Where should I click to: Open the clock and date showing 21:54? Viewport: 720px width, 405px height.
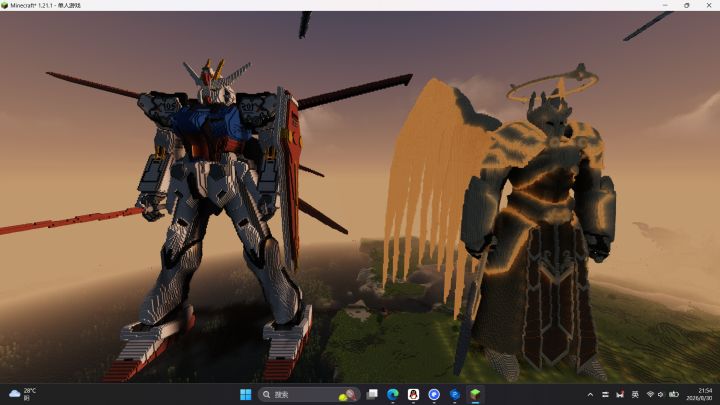(x=700, y=394)
